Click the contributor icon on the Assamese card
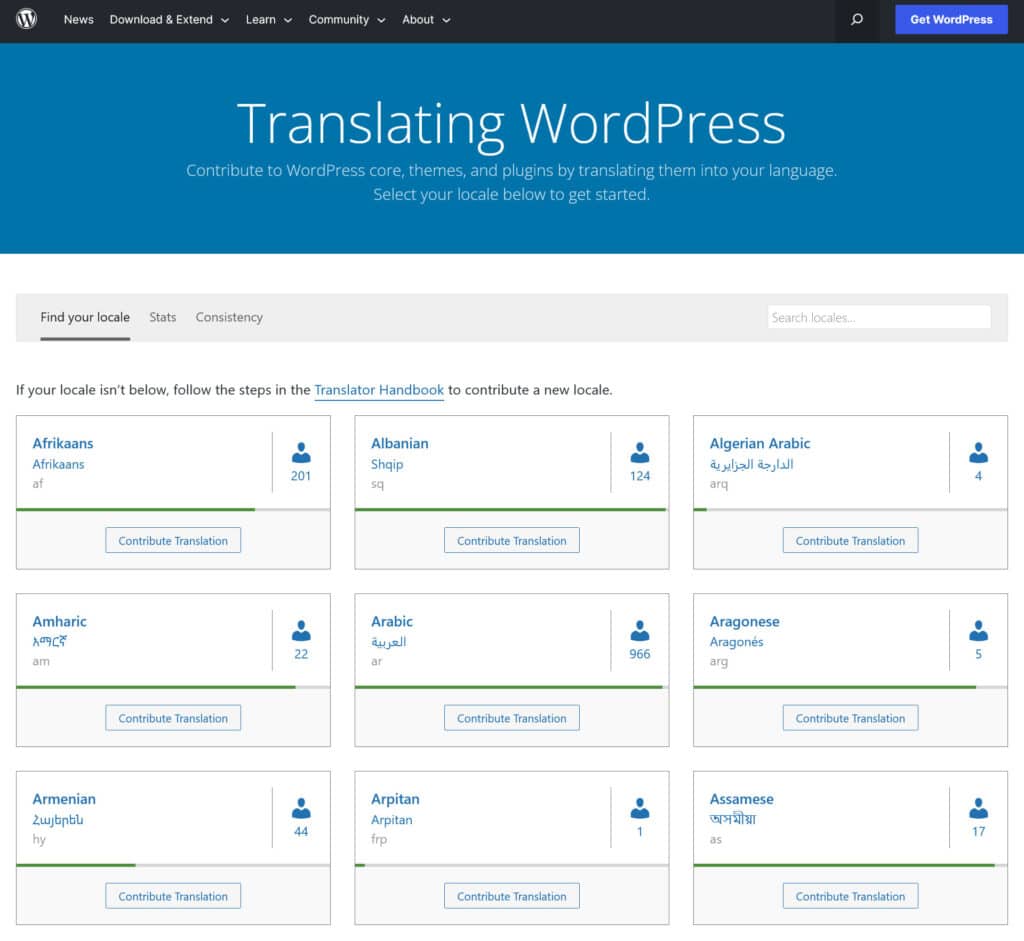 coord(978,808)
